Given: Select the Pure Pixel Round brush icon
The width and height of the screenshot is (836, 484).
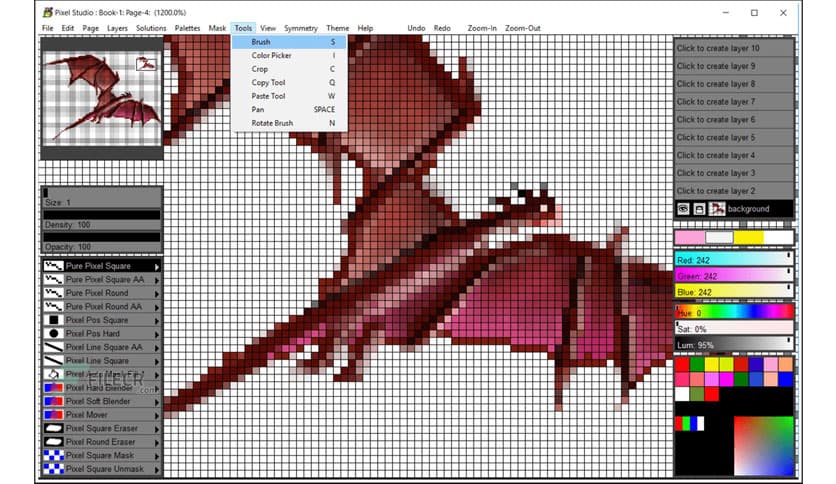Looking at the screenshot, I should coord(53,293).
